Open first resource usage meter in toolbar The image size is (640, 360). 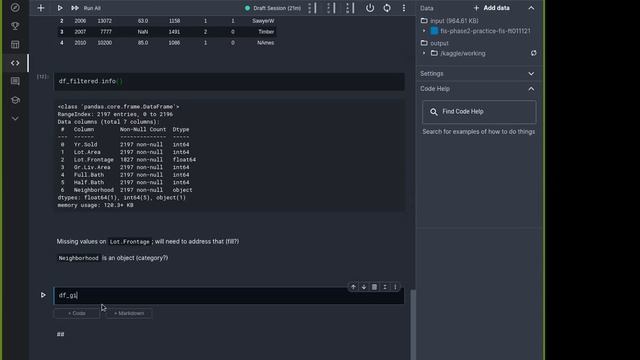[x=312, y=8]
